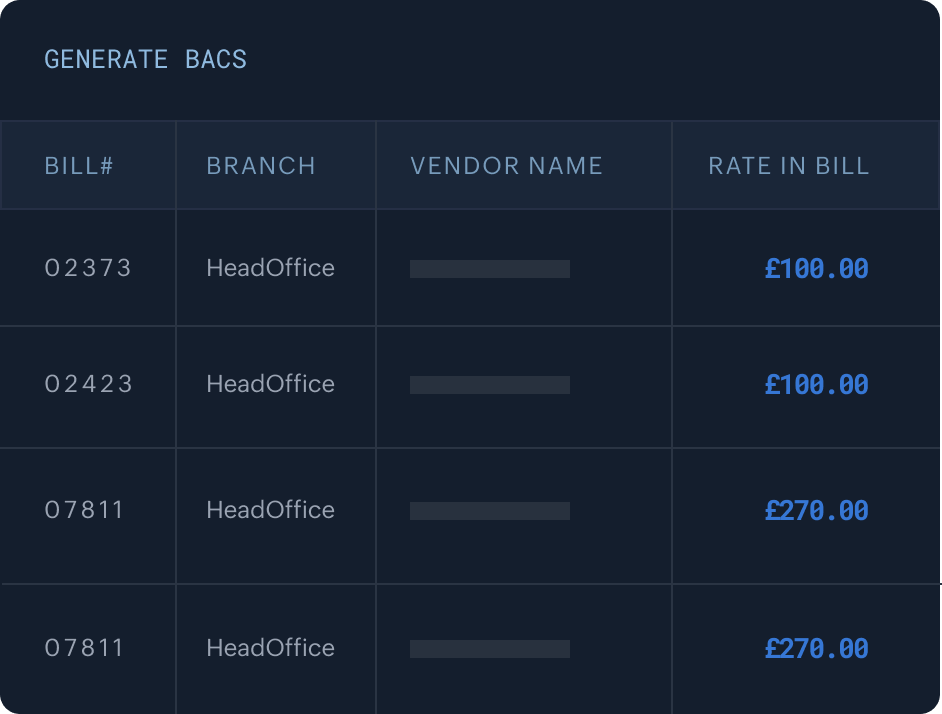942x714 pixels.
Task: Select the entire row for bill 02373
Action: tap(471, 268)
